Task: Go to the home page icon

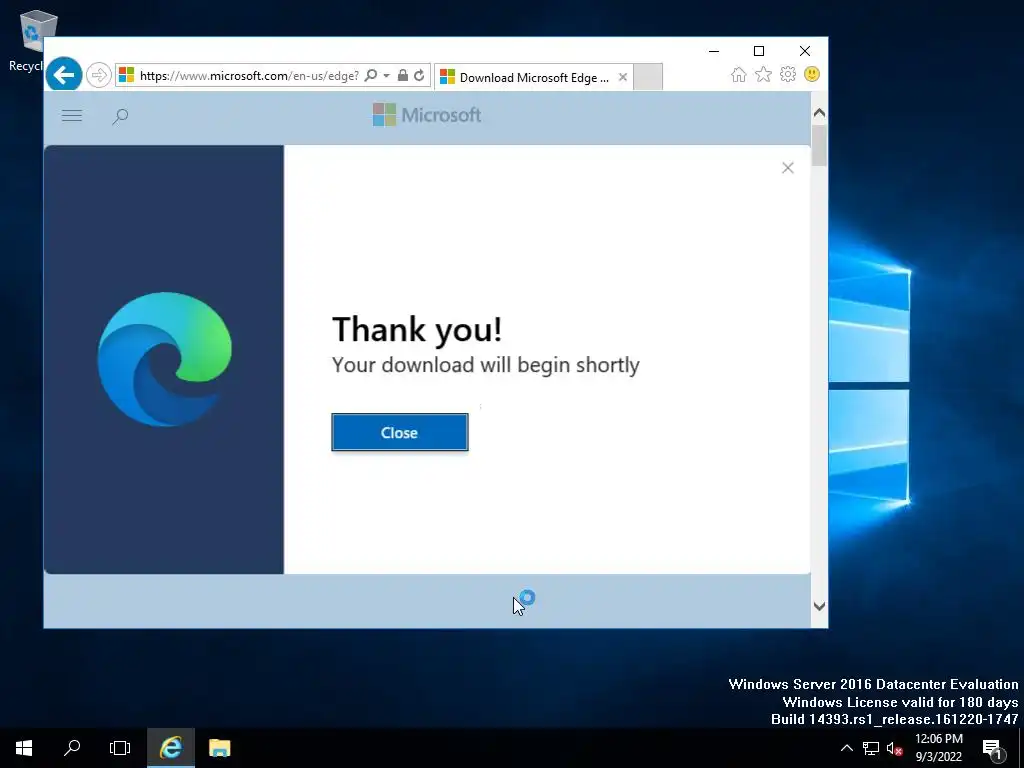Action: tap(739, 75)
